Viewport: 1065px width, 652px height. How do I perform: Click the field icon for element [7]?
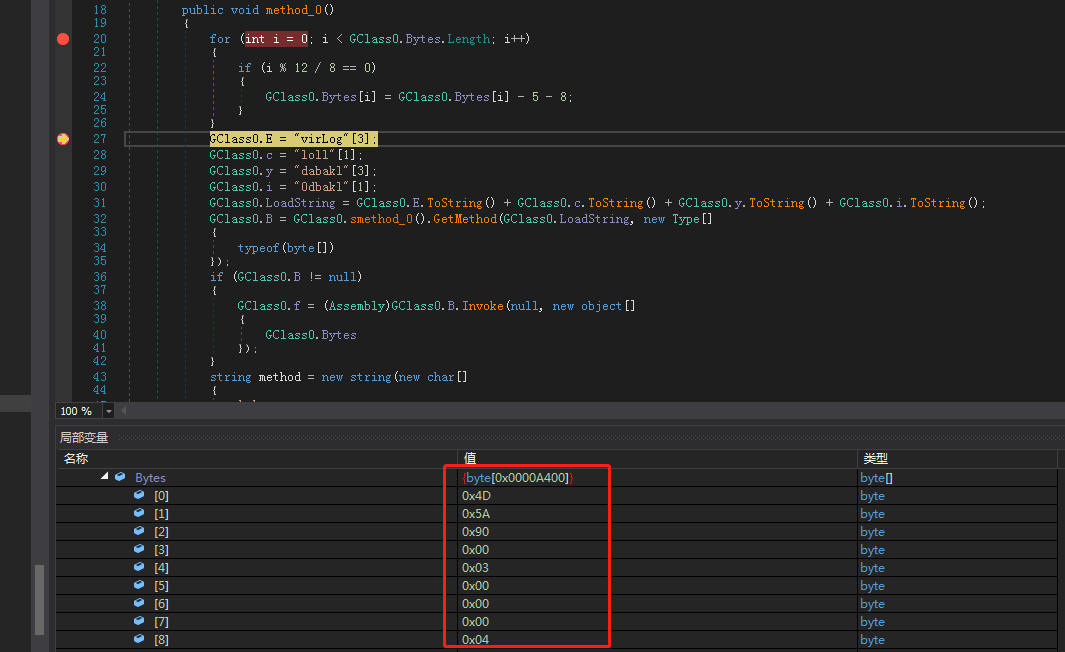tap(139, 621)
